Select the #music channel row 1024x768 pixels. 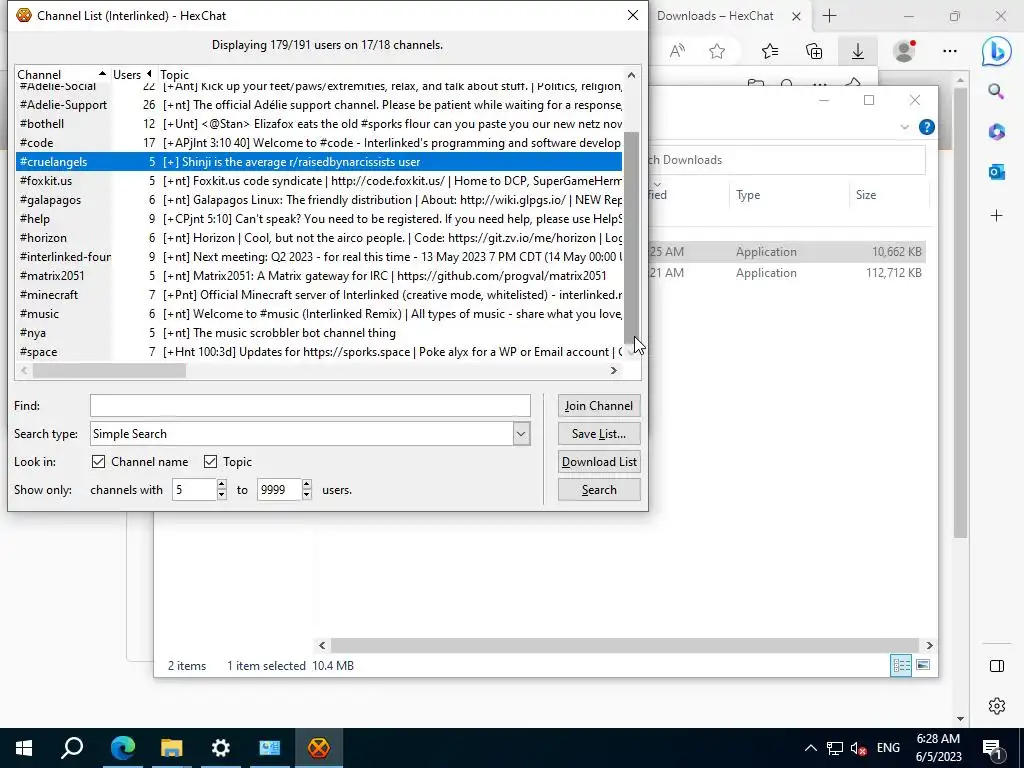coord(319,313)
